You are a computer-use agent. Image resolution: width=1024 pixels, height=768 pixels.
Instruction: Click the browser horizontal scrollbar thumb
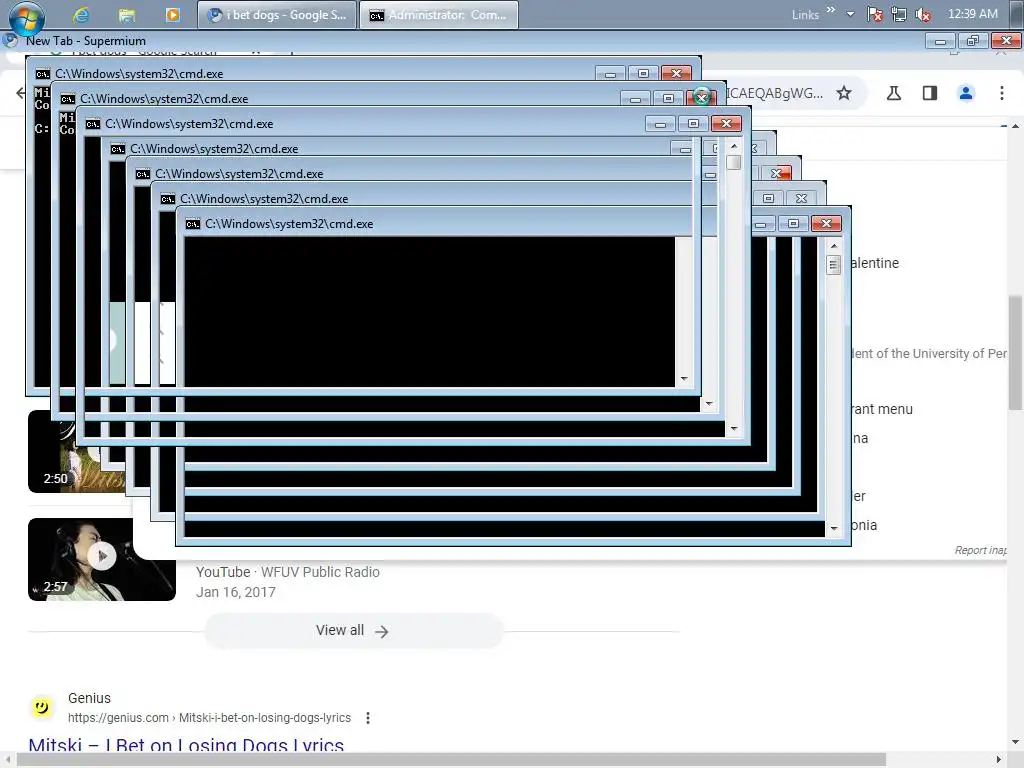[x=451, y=760]
